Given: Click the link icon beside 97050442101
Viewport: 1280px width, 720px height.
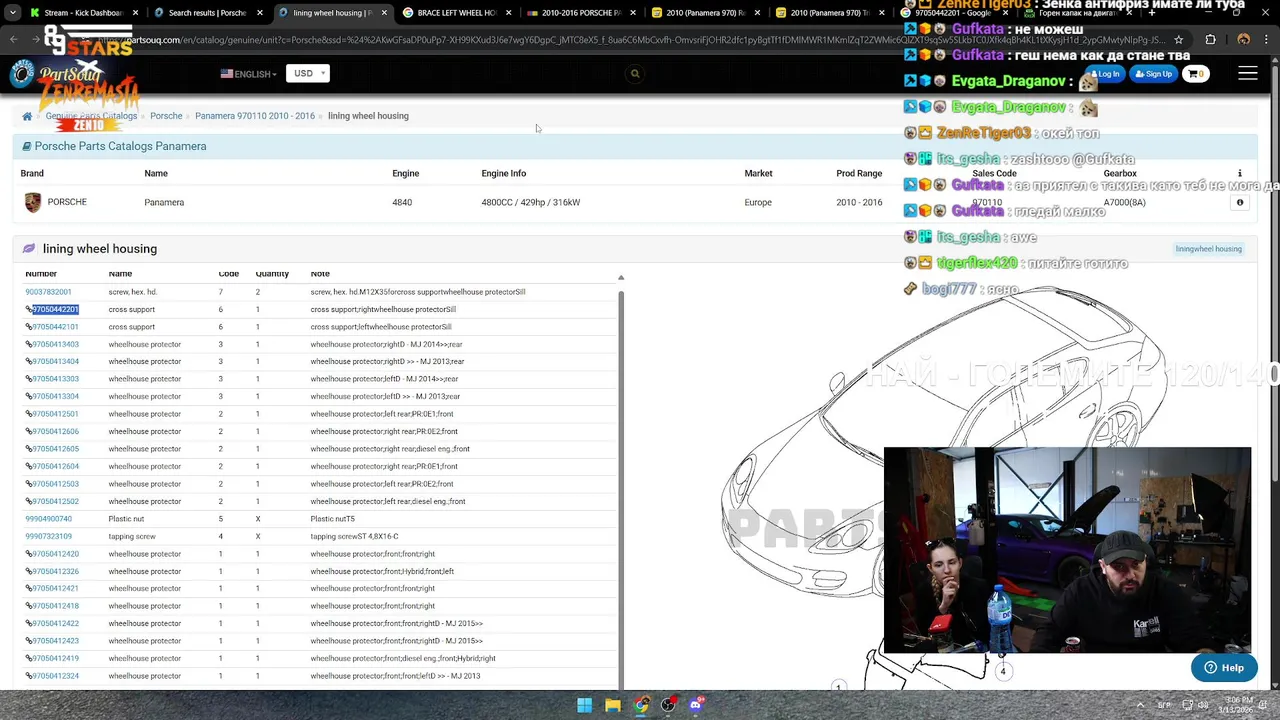Looking at the screenshot, I should [29, 327].
